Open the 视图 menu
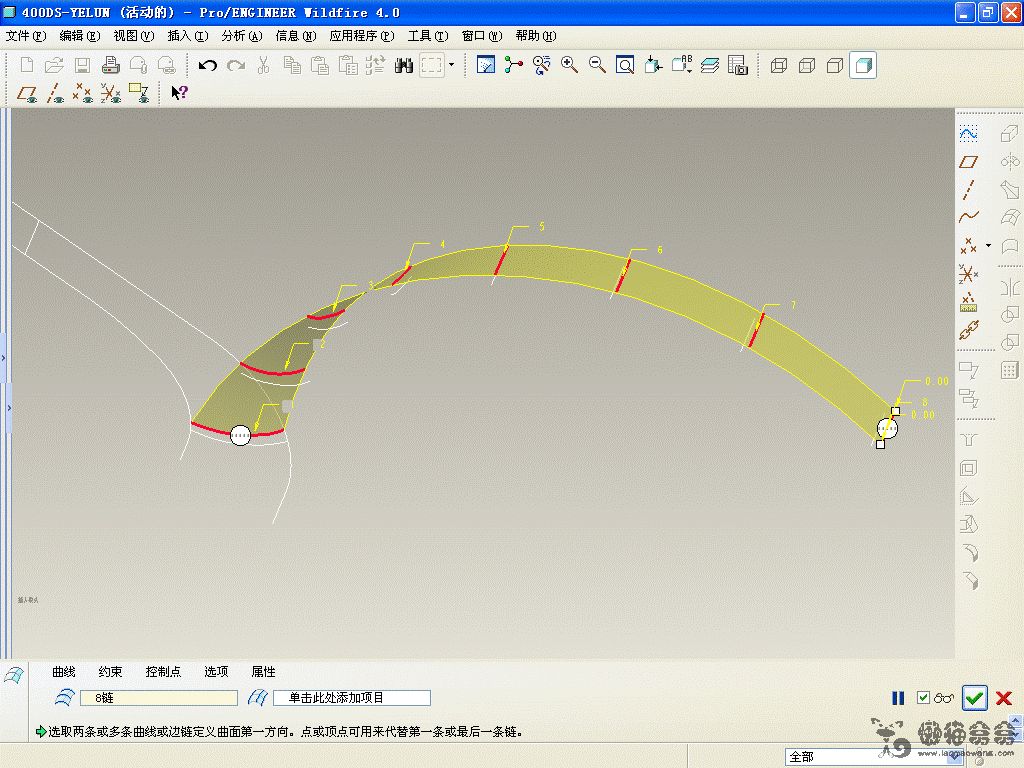 click(x=134, y=36)
